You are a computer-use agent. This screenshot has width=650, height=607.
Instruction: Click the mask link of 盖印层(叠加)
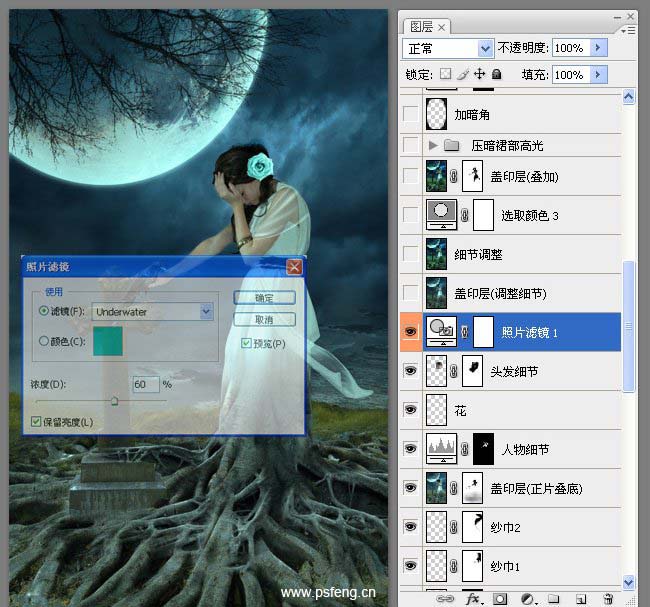tap(454, 176)
